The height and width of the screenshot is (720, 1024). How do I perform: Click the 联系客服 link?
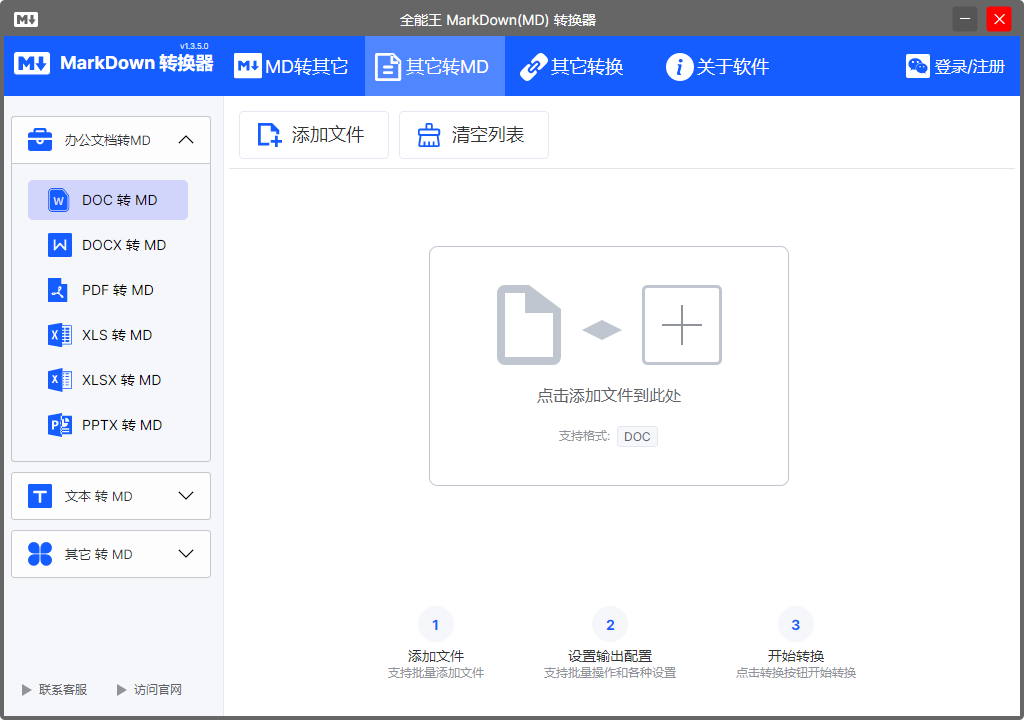pyautogui.click(x=63, y=690)
